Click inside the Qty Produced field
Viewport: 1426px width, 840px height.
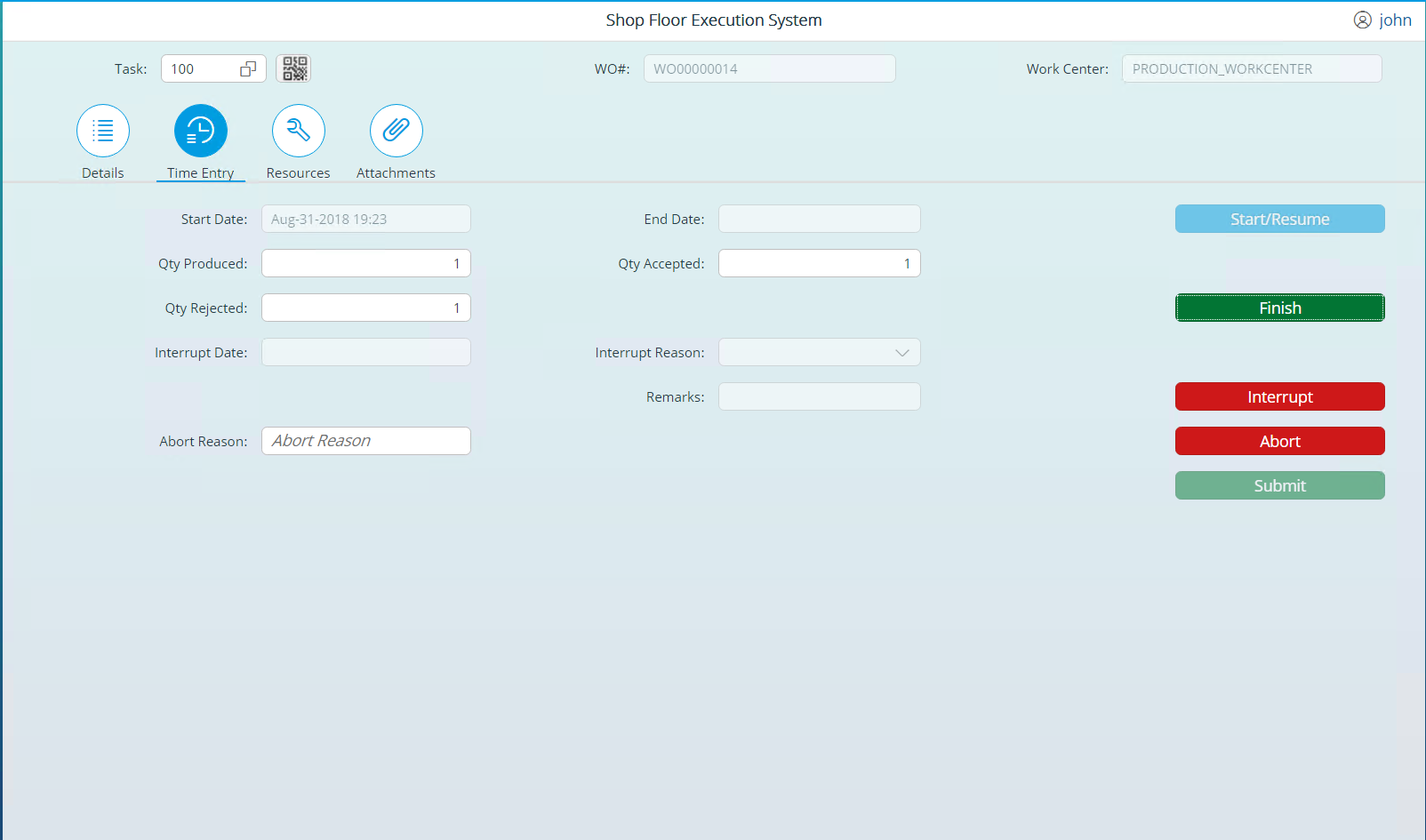coord(365,263)
